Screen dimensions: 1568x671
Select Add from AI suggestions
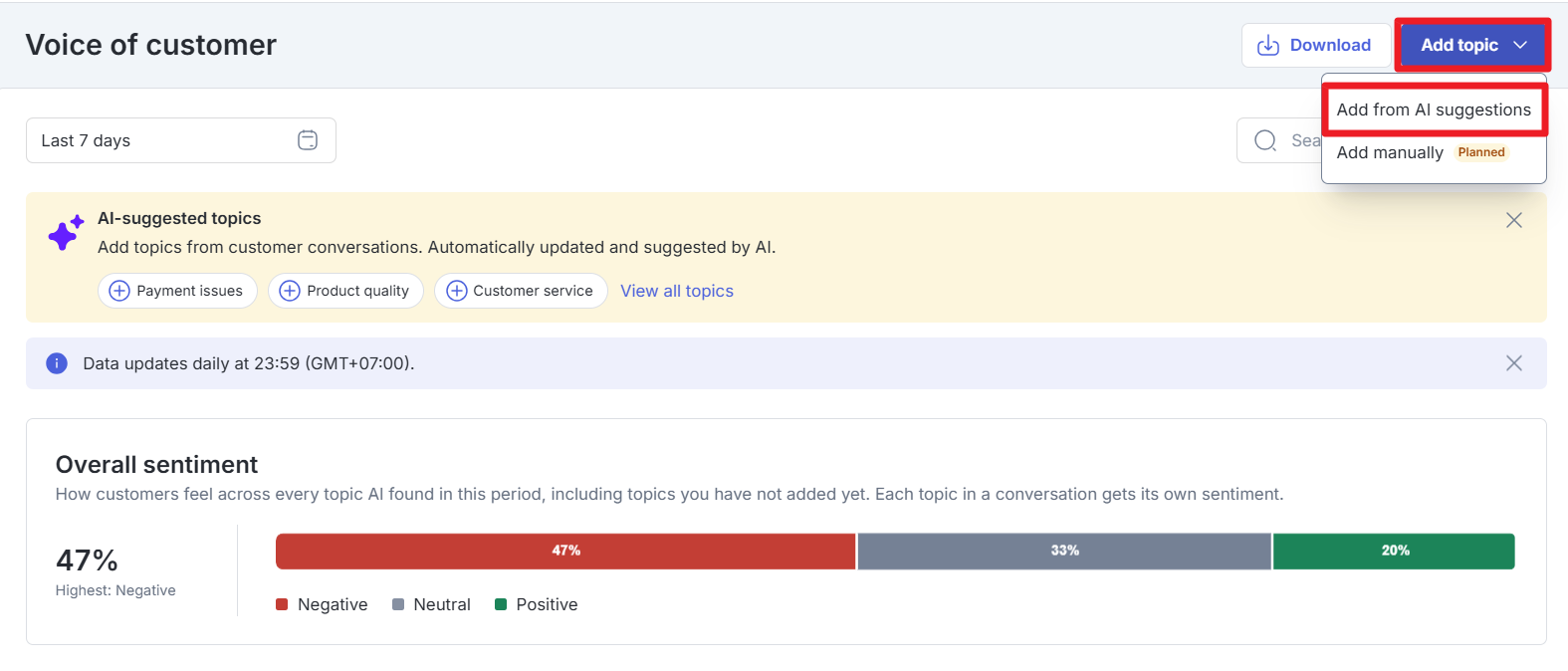pos(1434,110)
